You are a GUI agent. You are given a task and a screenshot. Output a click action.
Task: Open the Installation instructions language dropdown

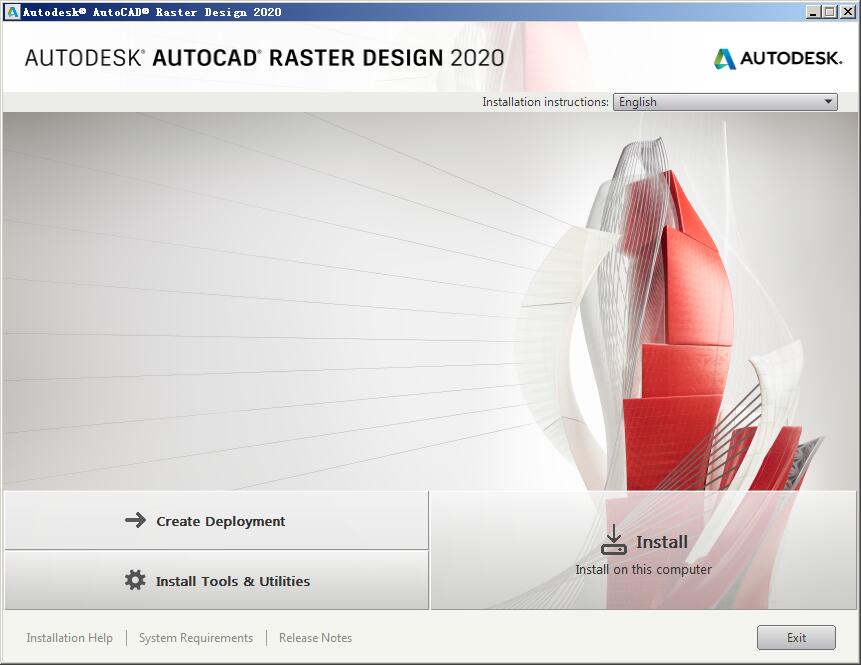pos(724,101)
